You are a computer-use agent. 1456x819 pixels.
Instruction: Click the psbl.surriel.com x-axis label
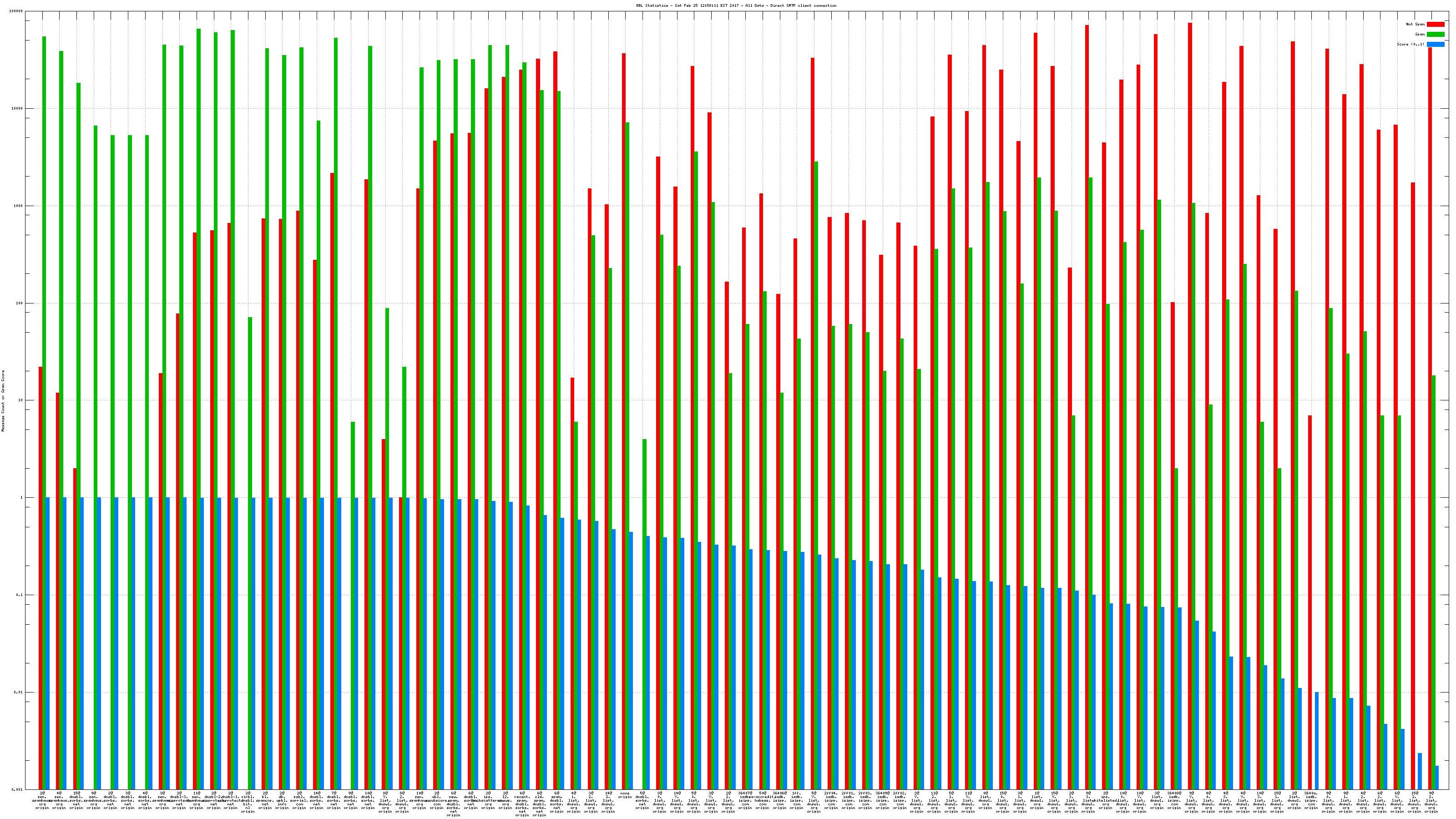tap(299, 800)
